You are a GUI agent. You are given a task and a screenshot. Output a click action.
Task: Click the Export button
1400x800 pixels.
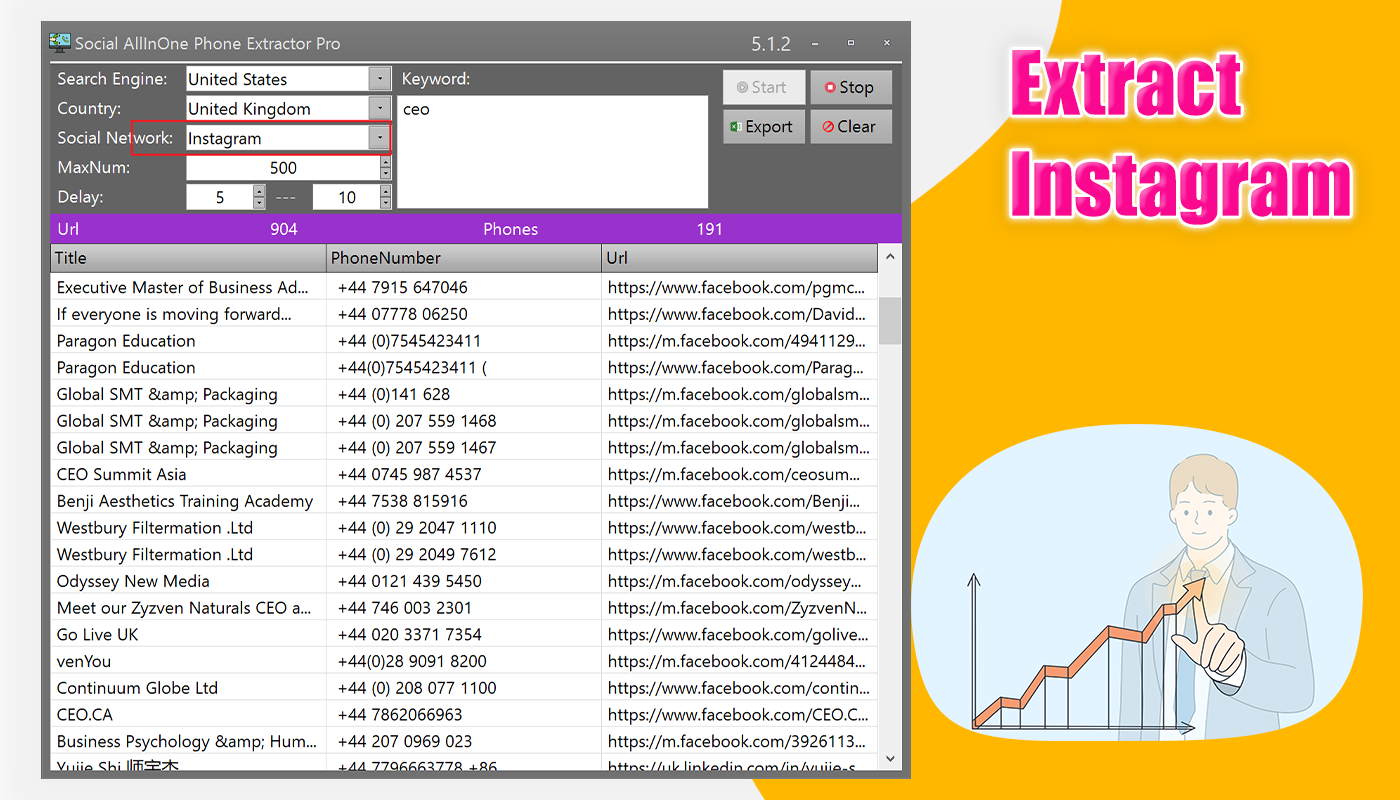tap(763, 126)
